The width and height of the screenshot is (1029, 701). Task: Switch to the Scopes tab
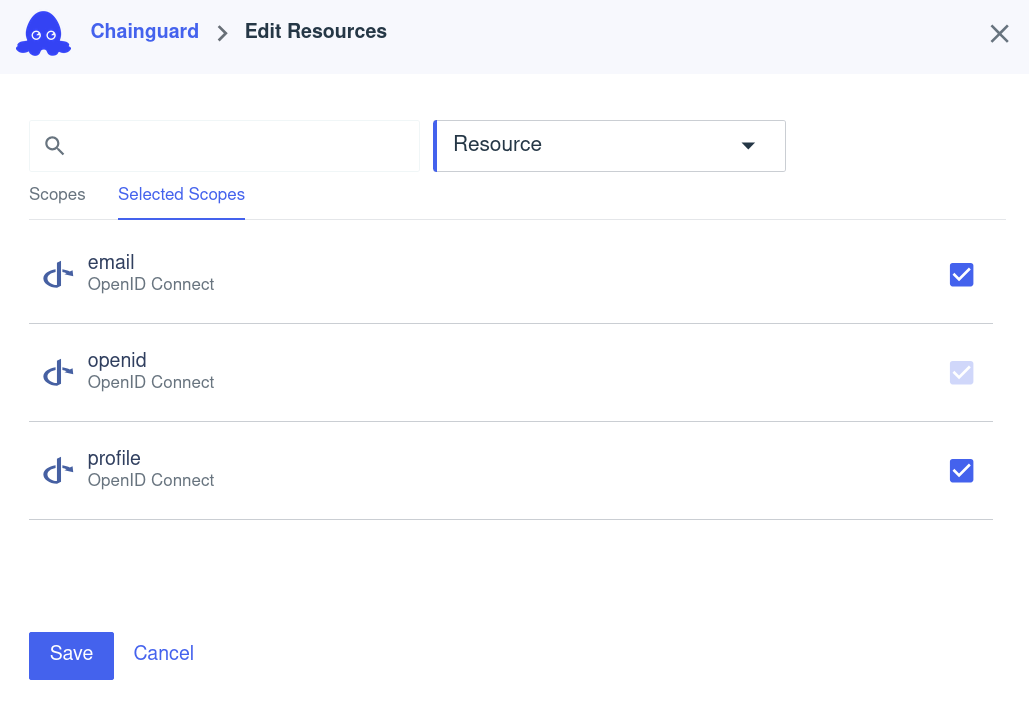pos(57,195)
